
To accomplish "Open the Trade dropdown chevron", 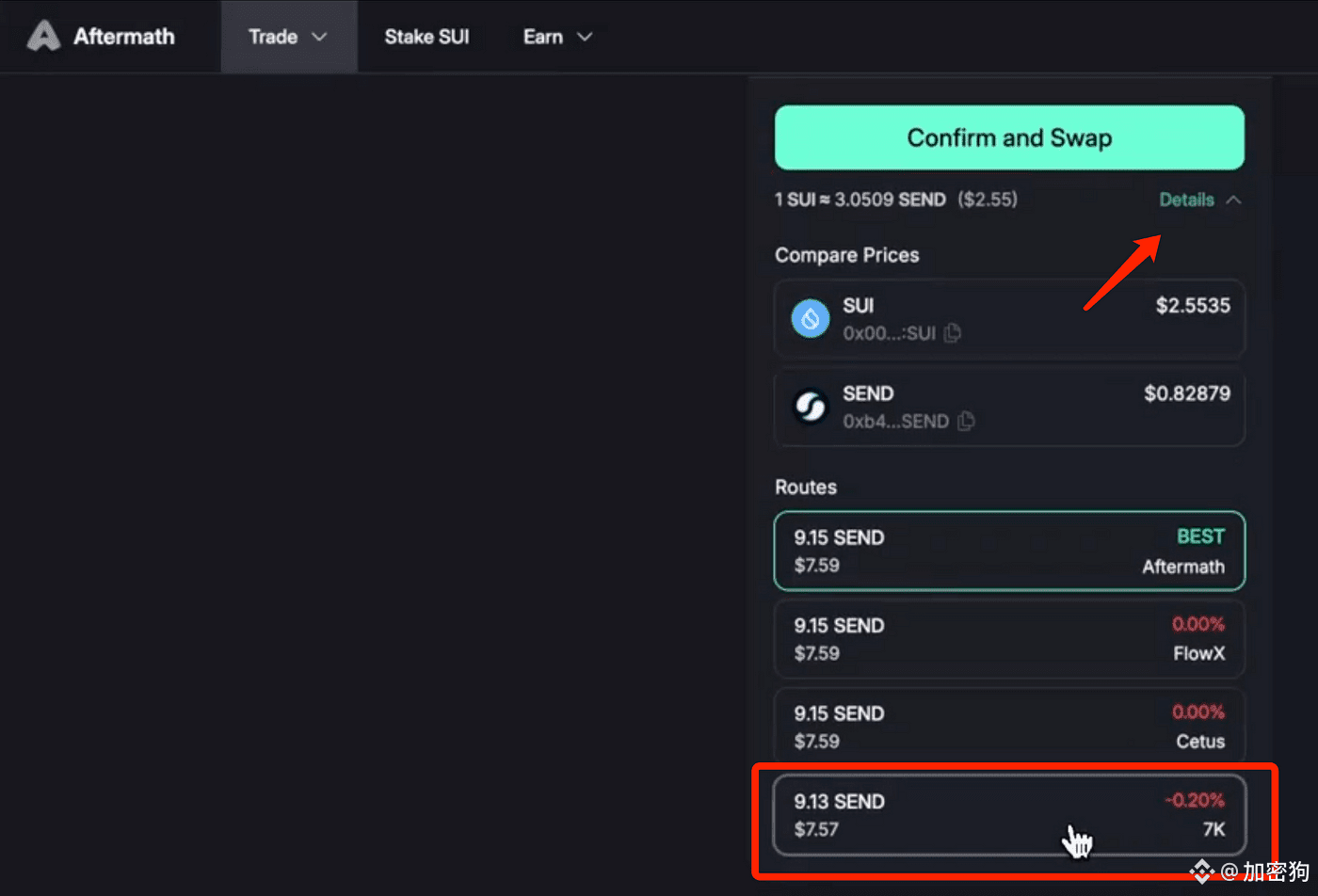I will pyautogui.click(x=319, y=37).
